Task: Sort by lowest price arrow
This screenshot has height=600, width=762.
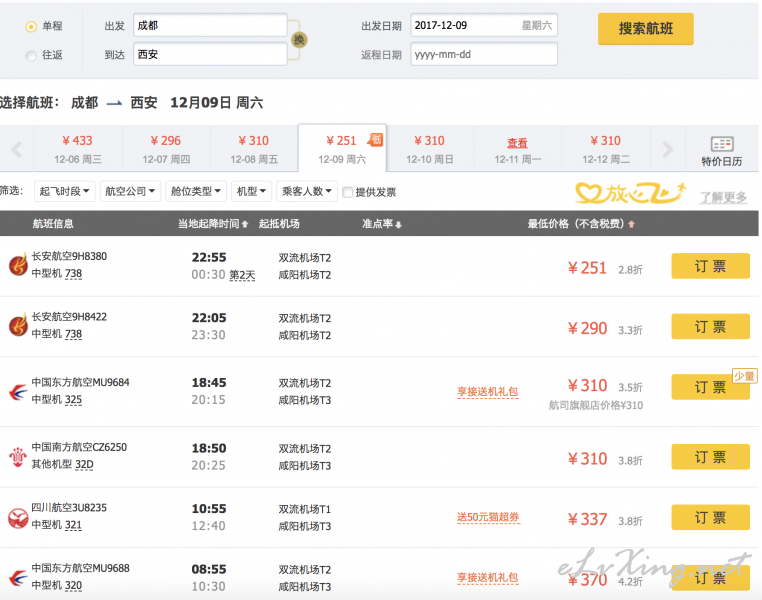Action: (631, 224)
